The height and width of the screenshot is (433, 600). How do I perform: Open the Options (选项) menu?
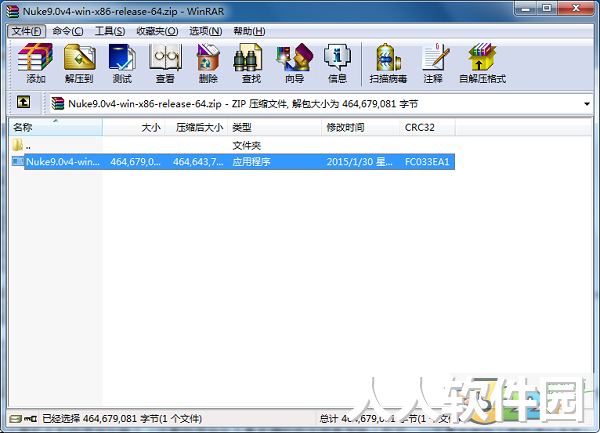[205, 31]
